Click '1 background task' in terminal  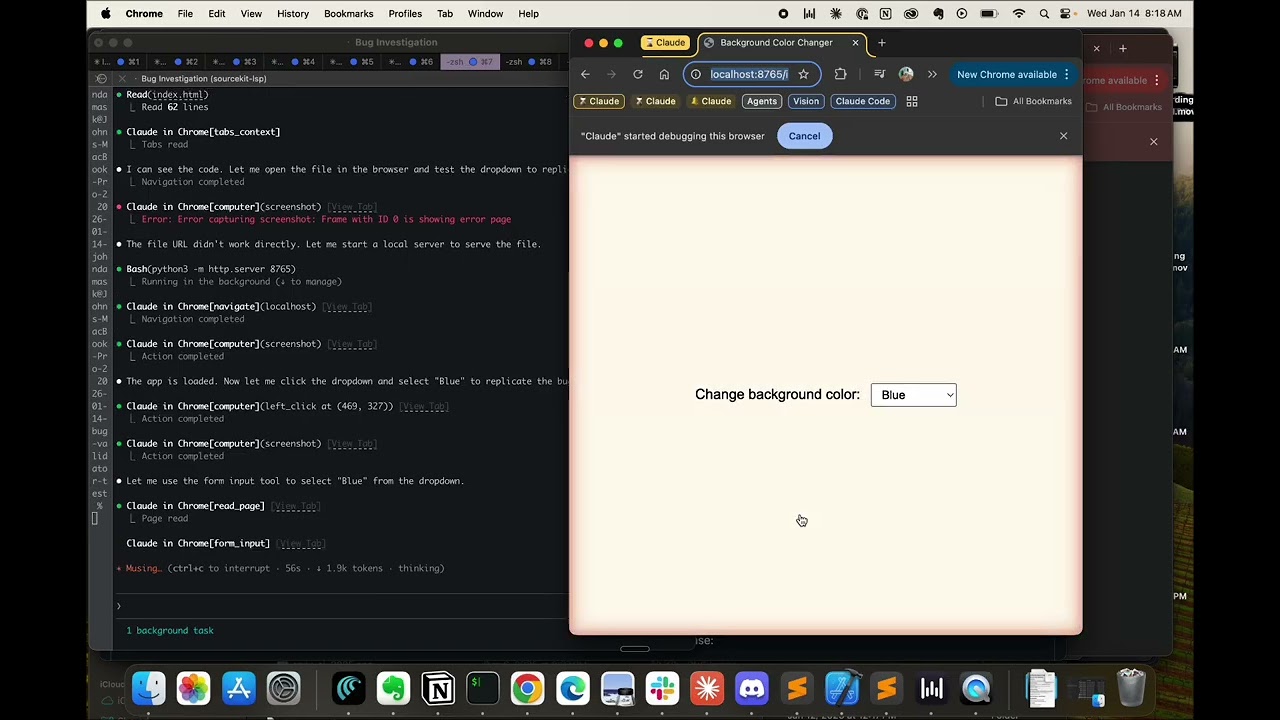170,631
